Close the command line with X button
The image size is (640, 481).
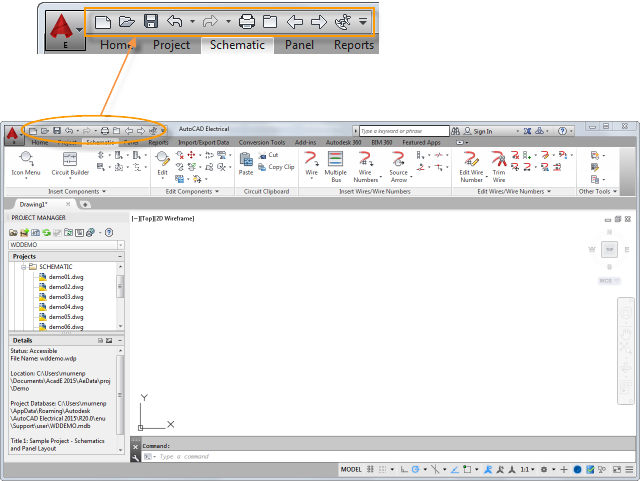pos(136,447)
